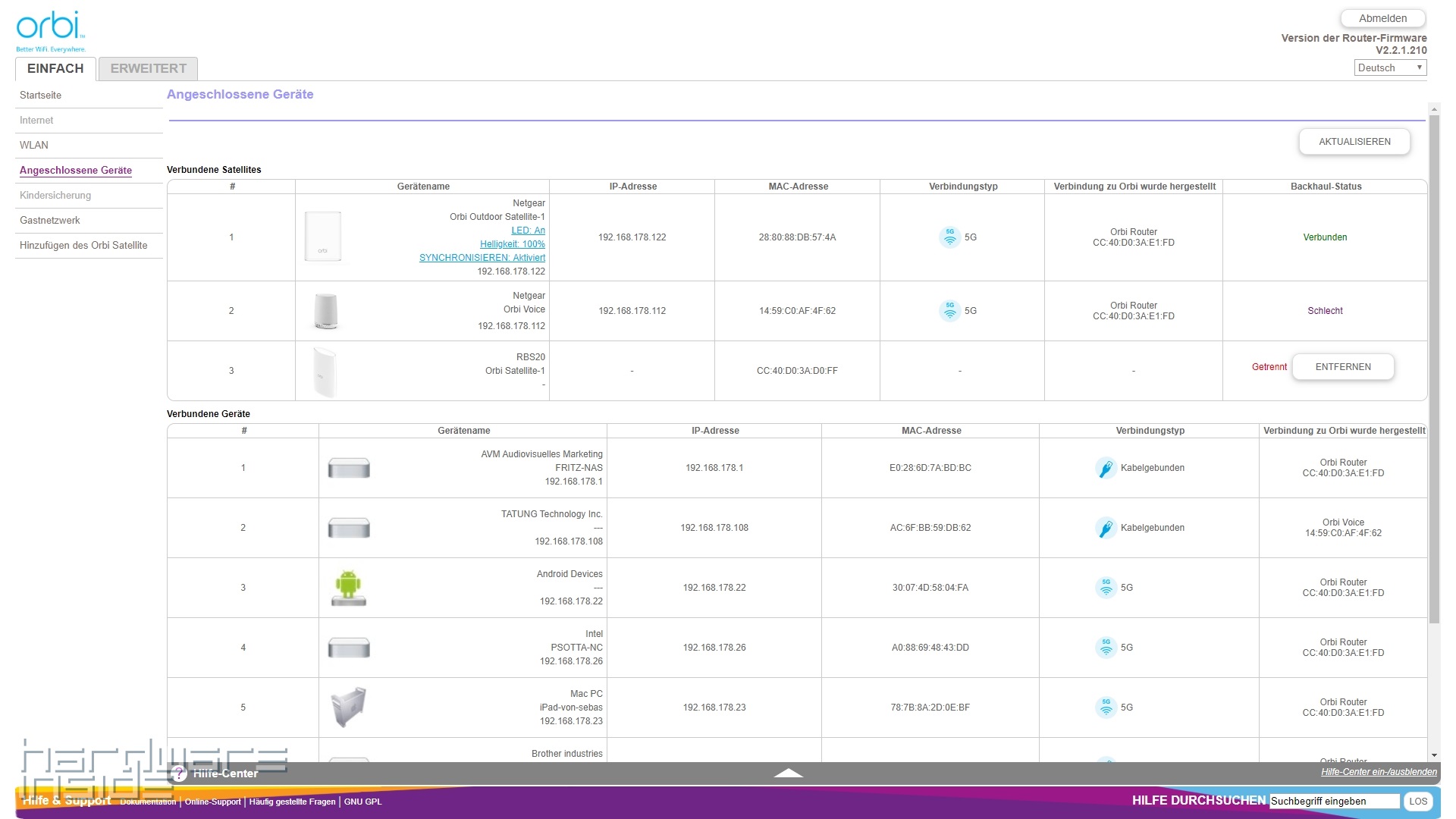This screenshot has height=819, width=1456.
Task: Click Hilfe-Center ein-/ausblenden link
Action: (x=1379, y=772)
